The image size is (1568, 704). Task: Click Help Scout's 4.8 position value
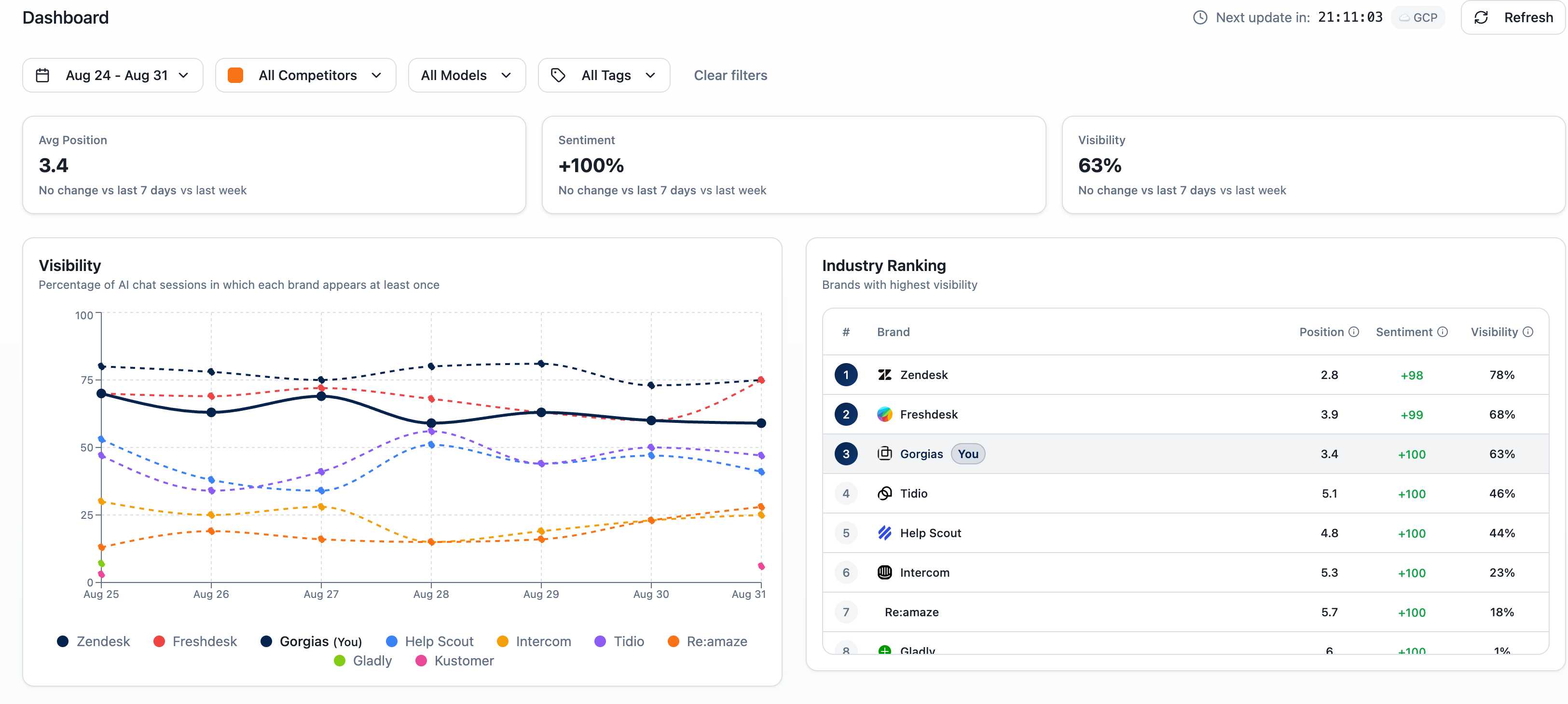[1329, 533]
